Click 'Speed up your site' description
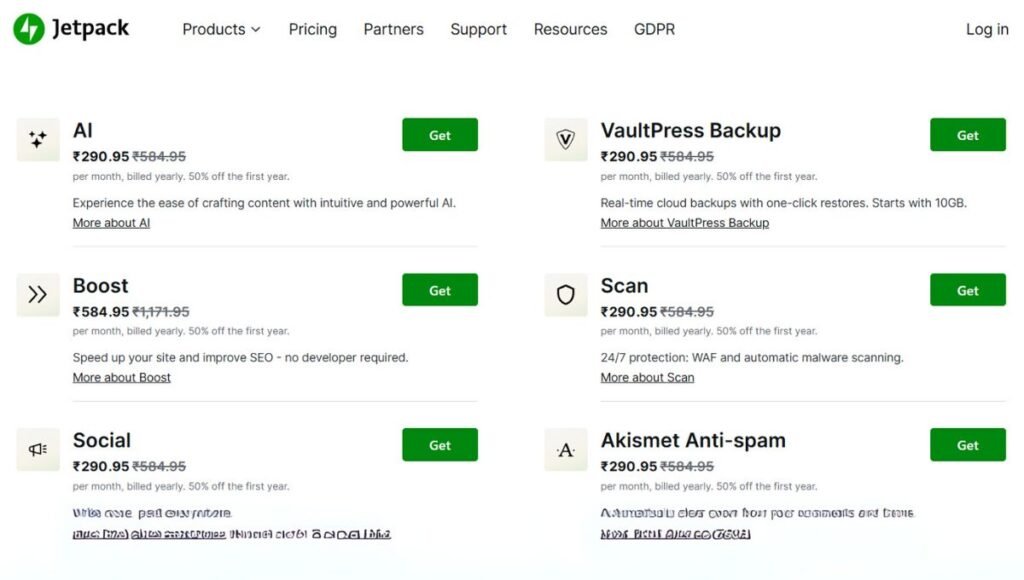 coord(240,358)
